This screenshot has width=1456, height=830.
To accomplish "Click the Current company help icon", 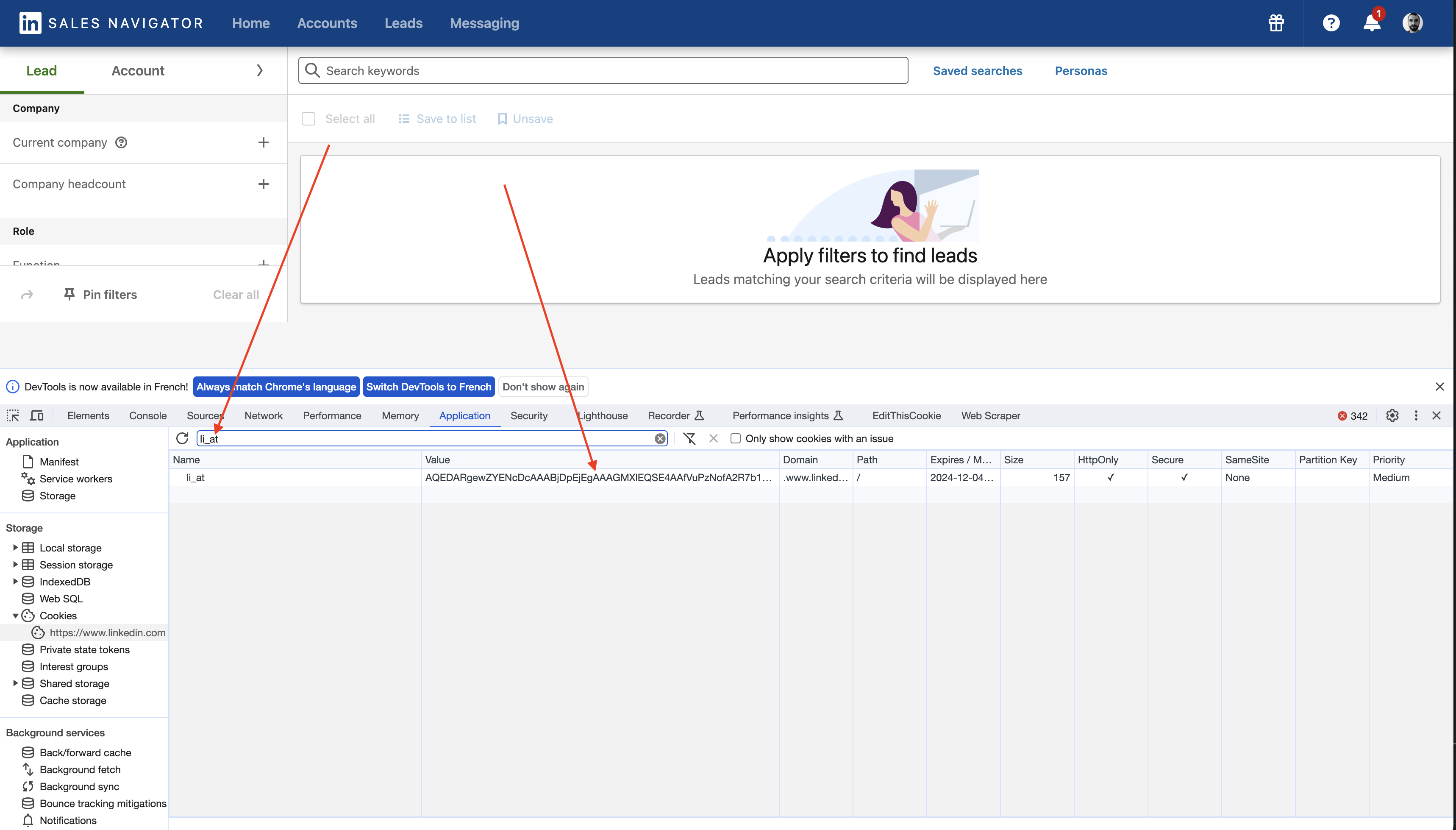I will coord(121,142).
